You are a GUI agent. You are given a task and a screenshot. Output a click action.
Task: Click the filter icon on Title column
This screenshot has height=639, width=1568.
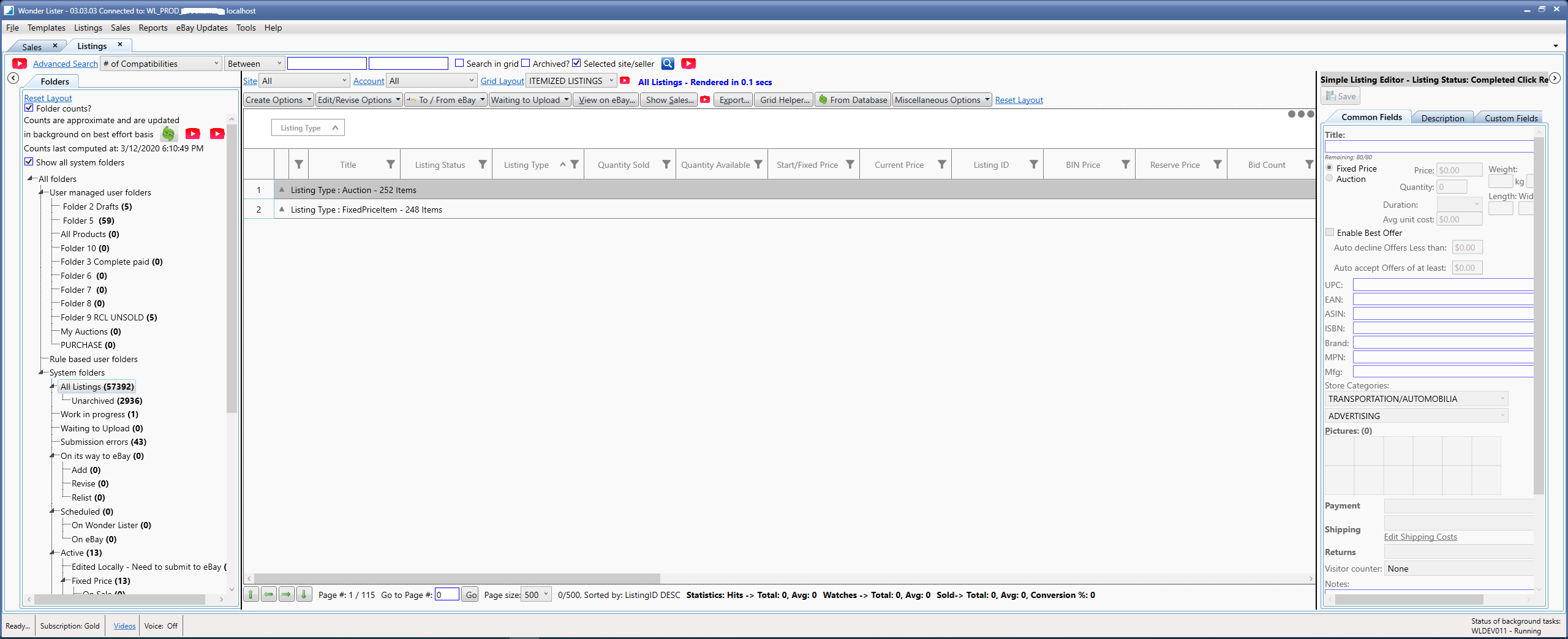pyautogui.click(x=391, y=164)
